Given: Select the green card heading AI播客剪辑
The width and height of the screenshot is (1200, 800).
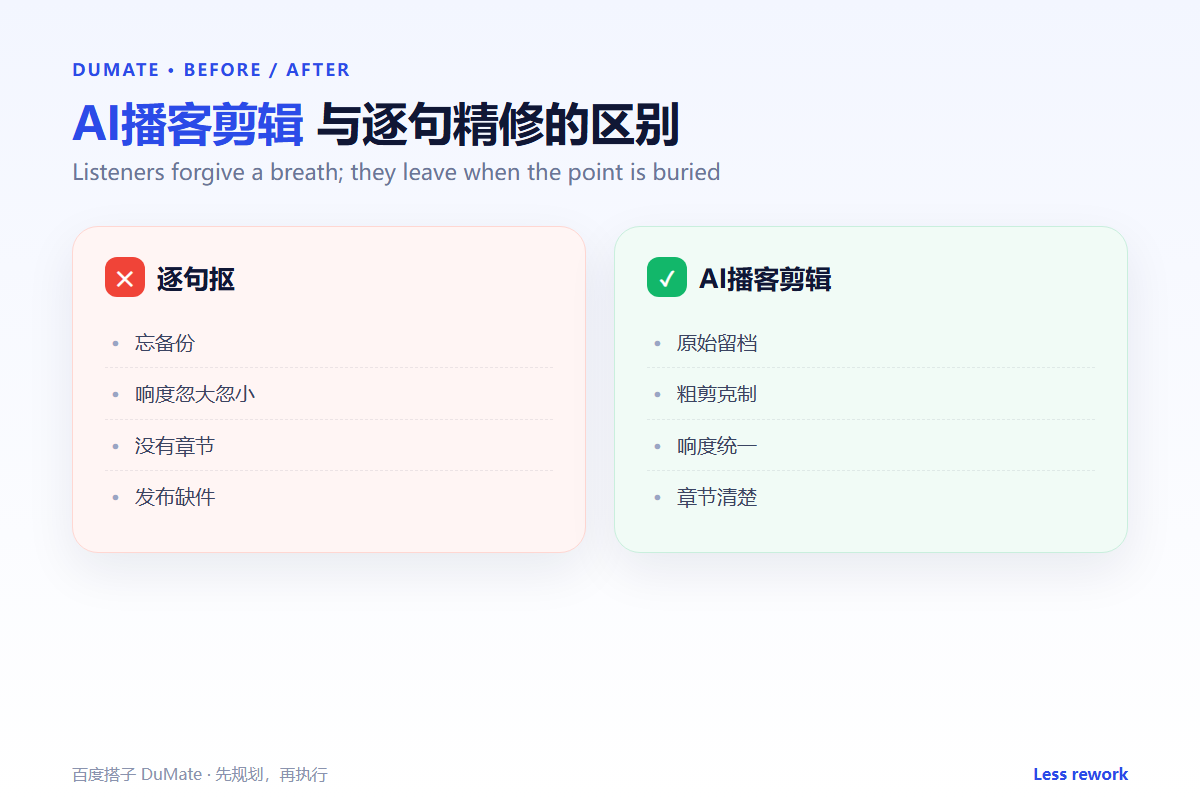Looking at the screenshot, I should pyautogui.click(x=765, y=279).
